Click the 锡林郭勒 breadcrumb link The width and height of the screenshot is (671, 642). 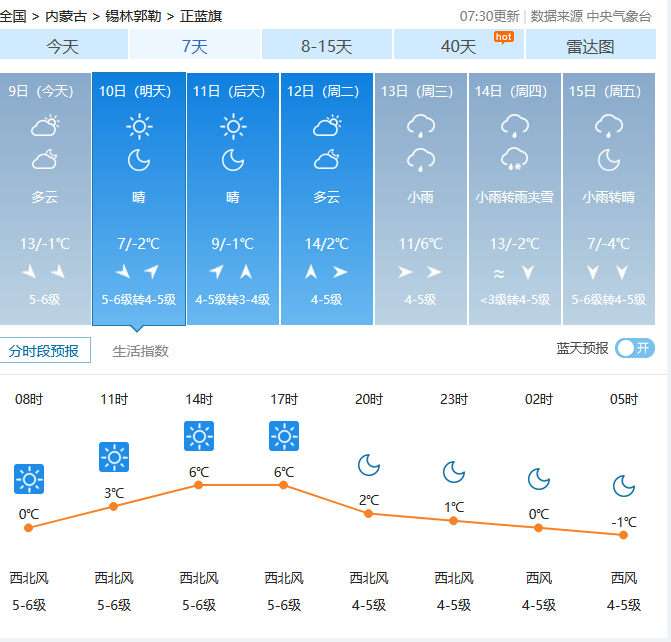pos(133,16)
